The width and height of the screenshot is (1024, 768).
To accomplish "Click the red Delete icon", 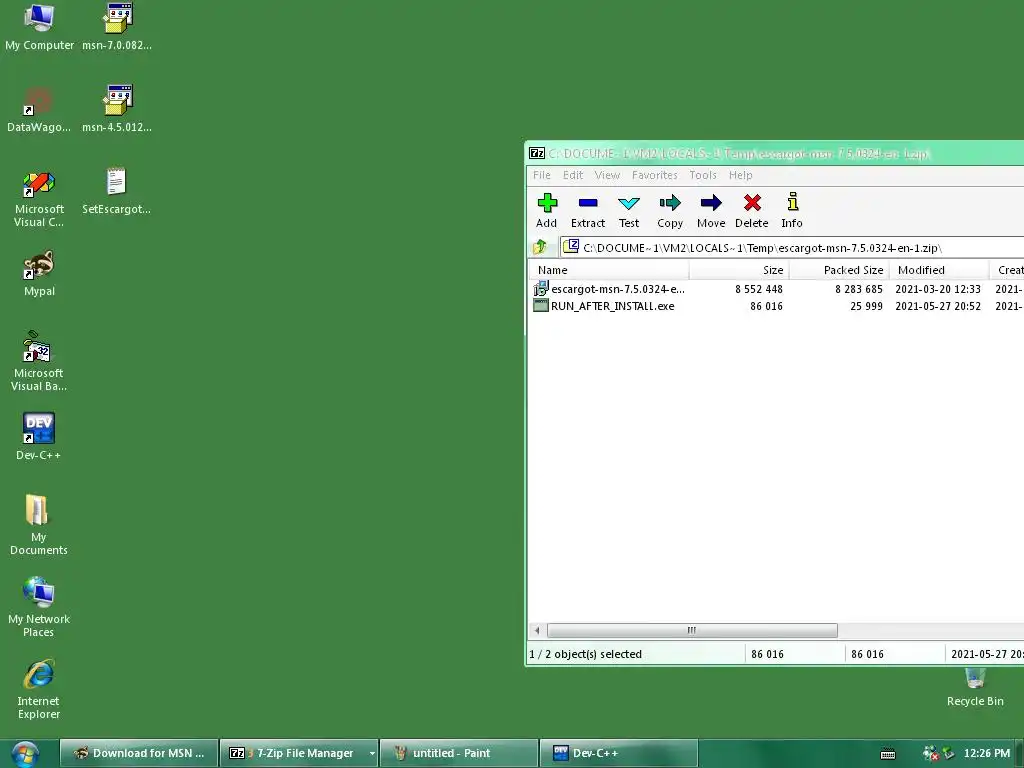I will (x=752, y=210).
